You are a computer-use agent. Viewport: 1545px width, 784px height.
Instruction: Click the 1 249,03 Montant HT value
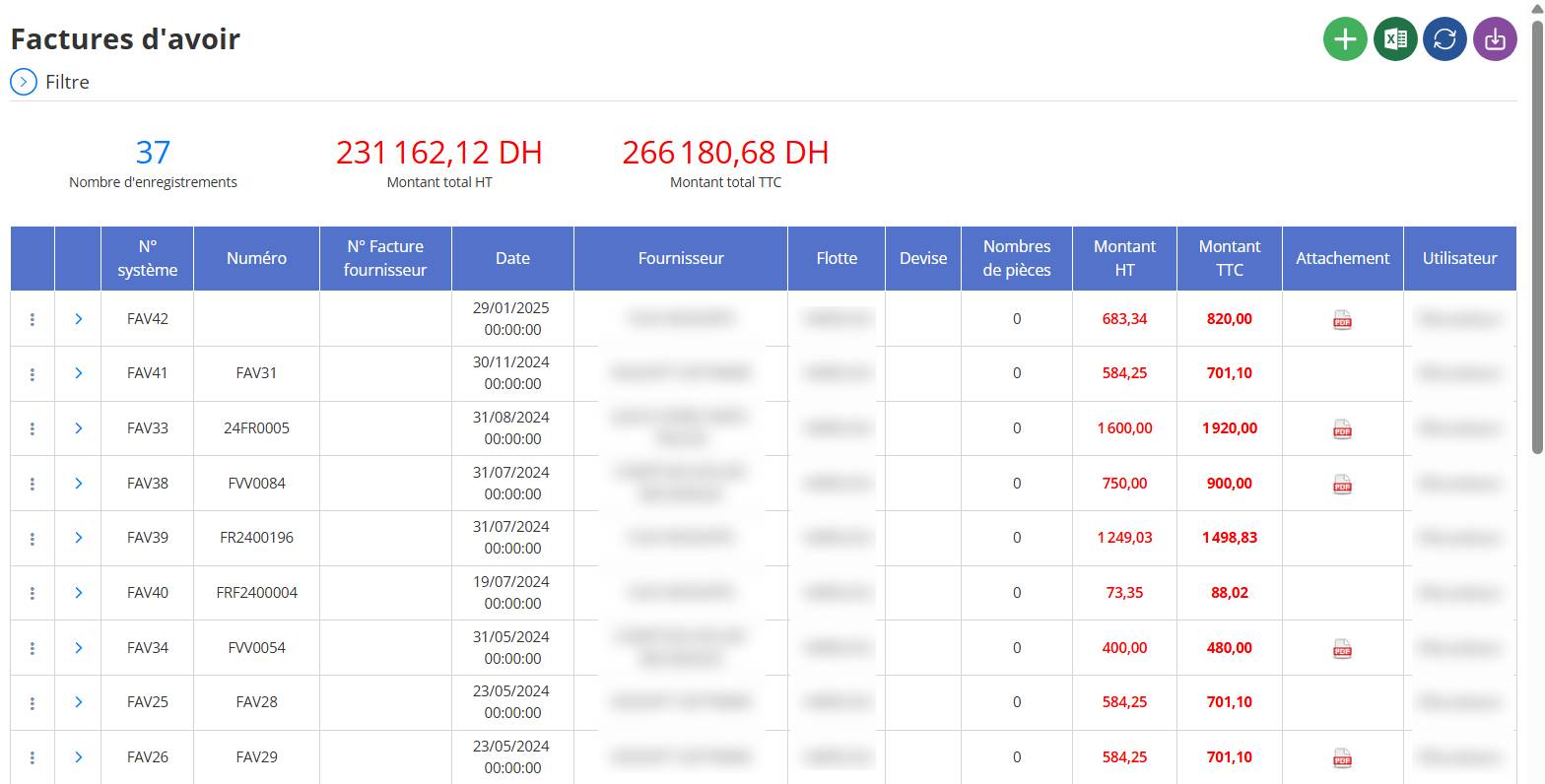1124,538
